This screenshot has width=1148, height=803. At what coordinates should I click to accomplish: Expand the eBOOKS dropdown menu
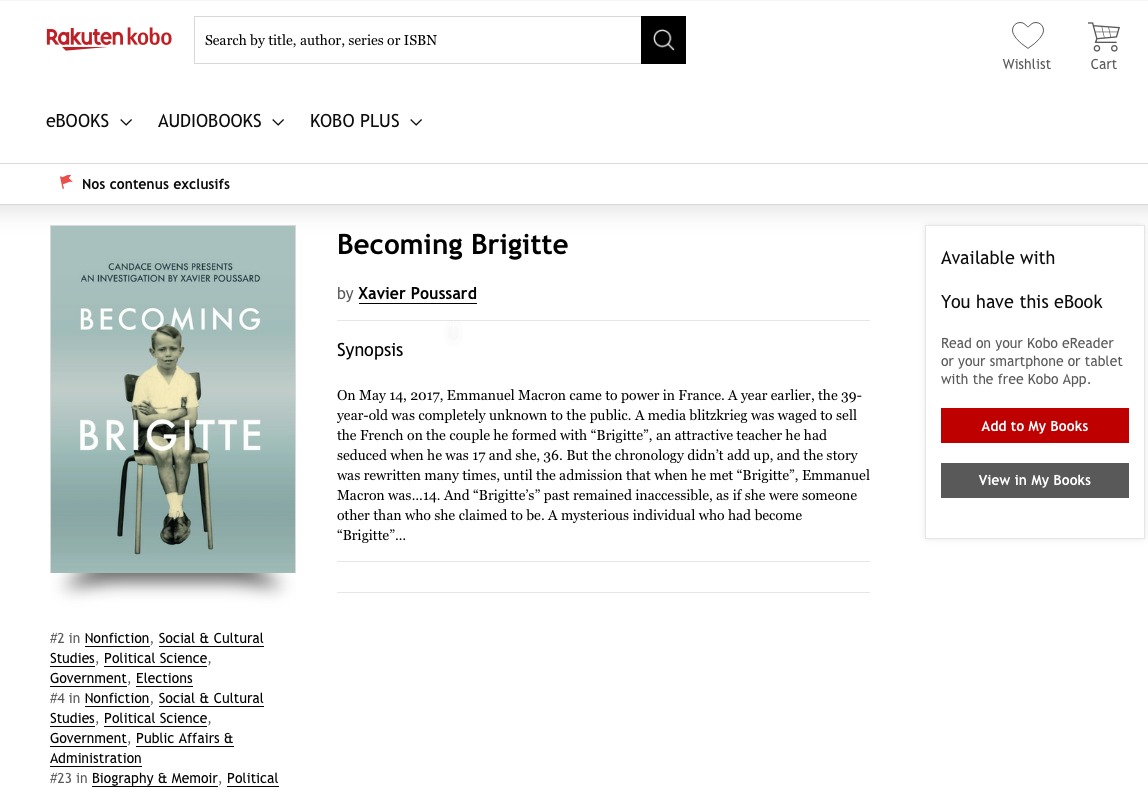coord(89,121)
